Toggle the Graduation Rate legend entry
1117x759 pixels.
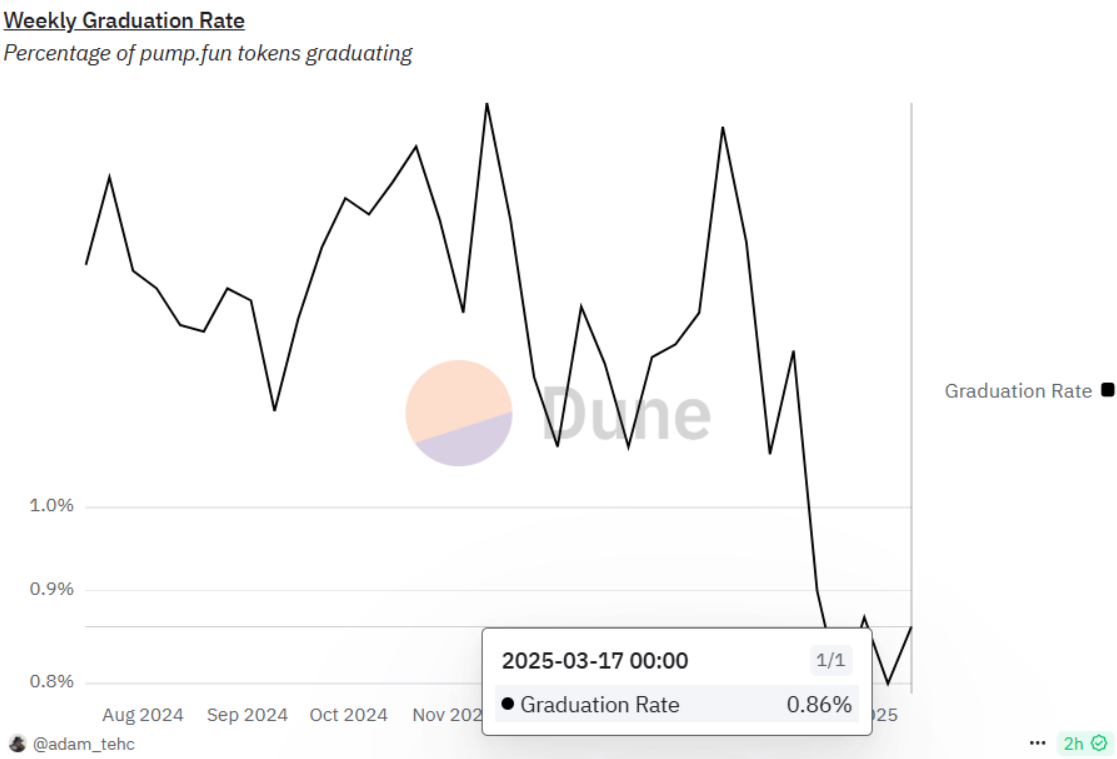(x=1029, y=391)
